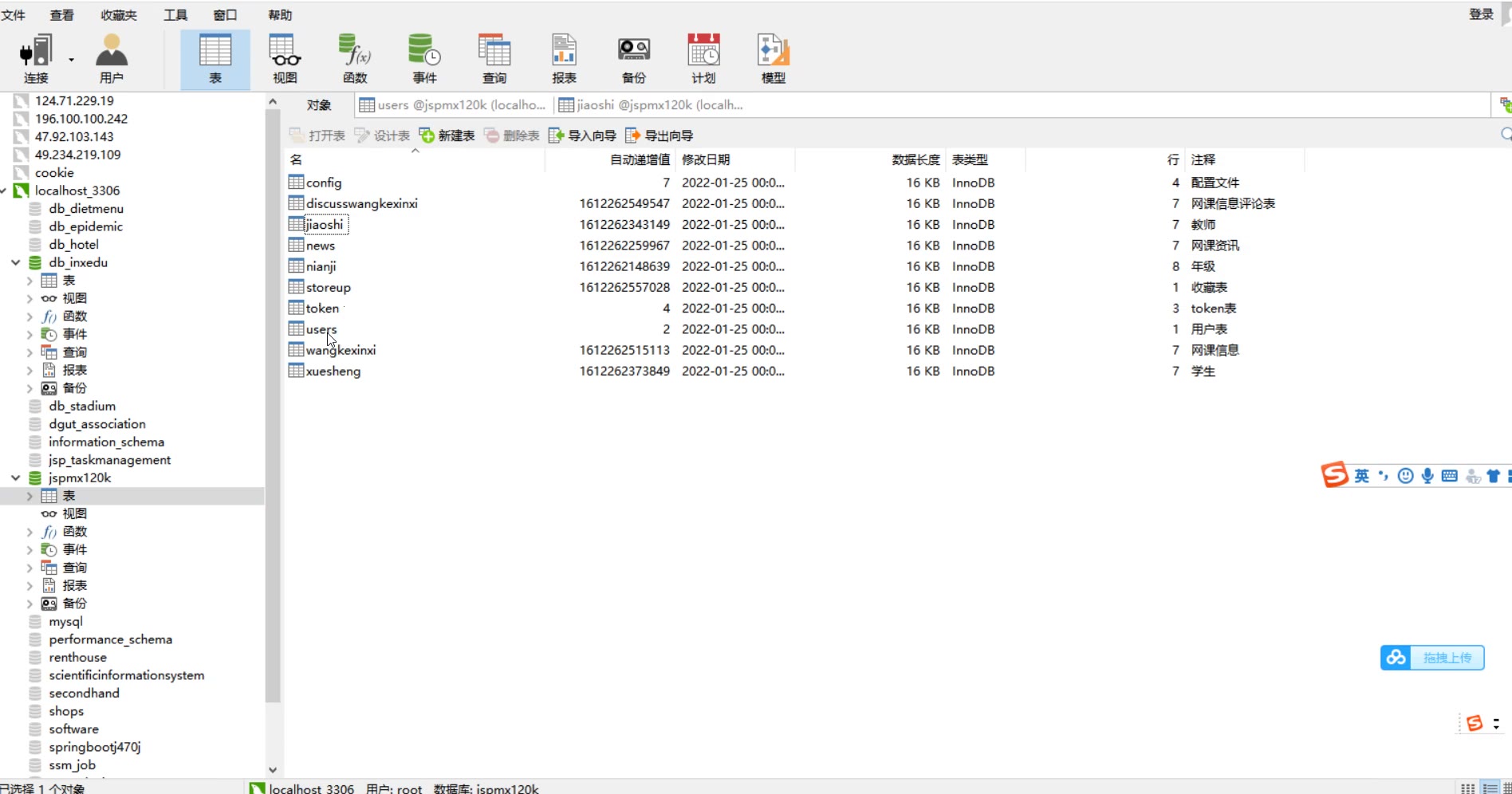This screenshot has width=1512, height=794.
Task: Open the 帮助 help menu
Action: point(280,15)
